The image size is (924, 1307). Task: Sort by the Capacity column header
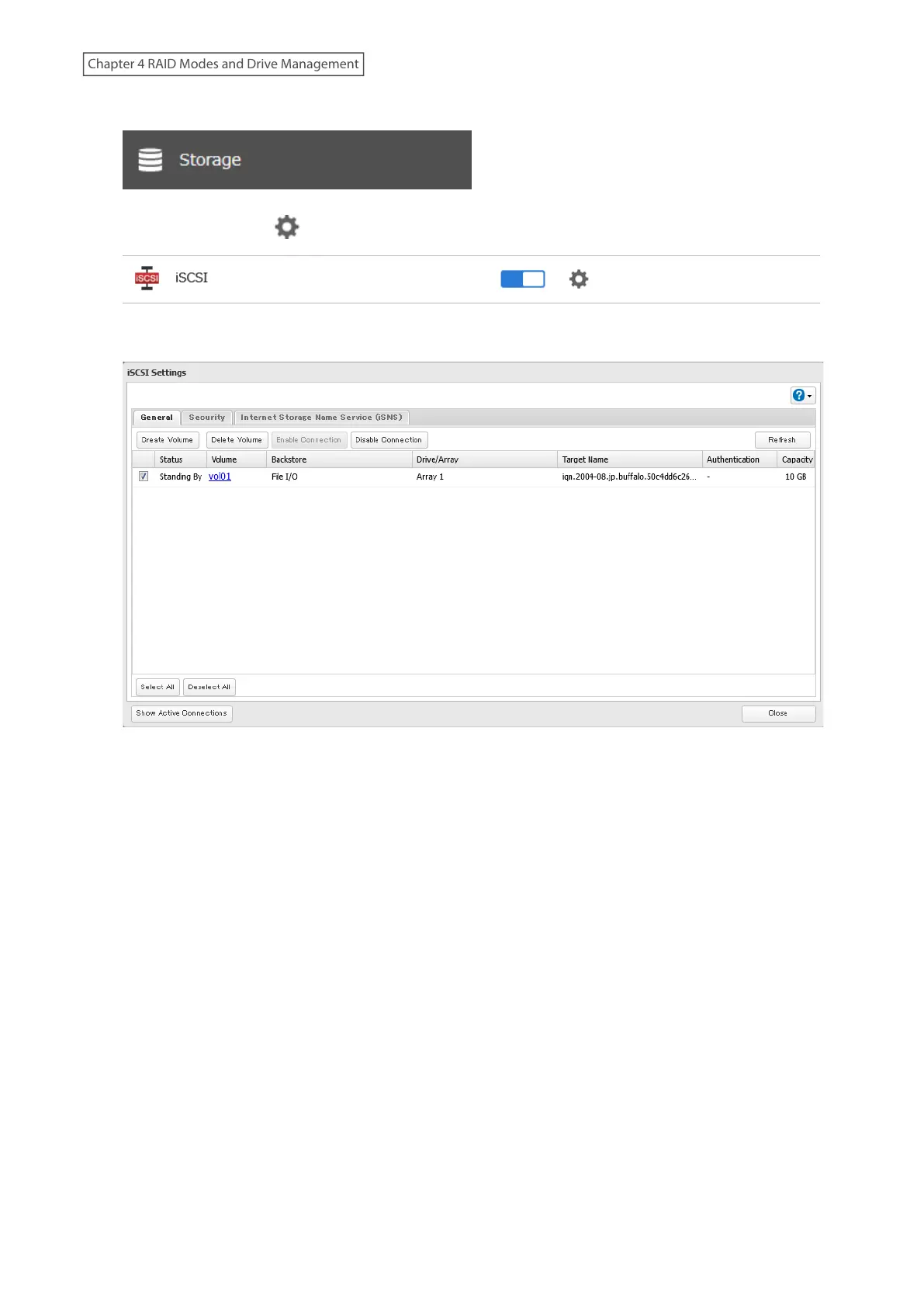coord(796,459)
